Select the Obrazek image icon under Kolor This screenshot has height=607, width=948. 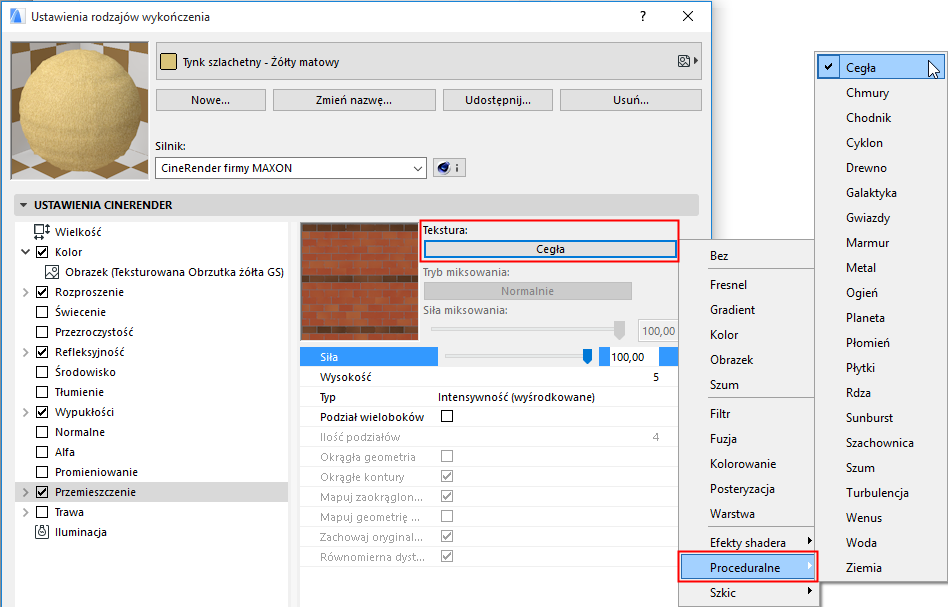(x=52, y=272)
